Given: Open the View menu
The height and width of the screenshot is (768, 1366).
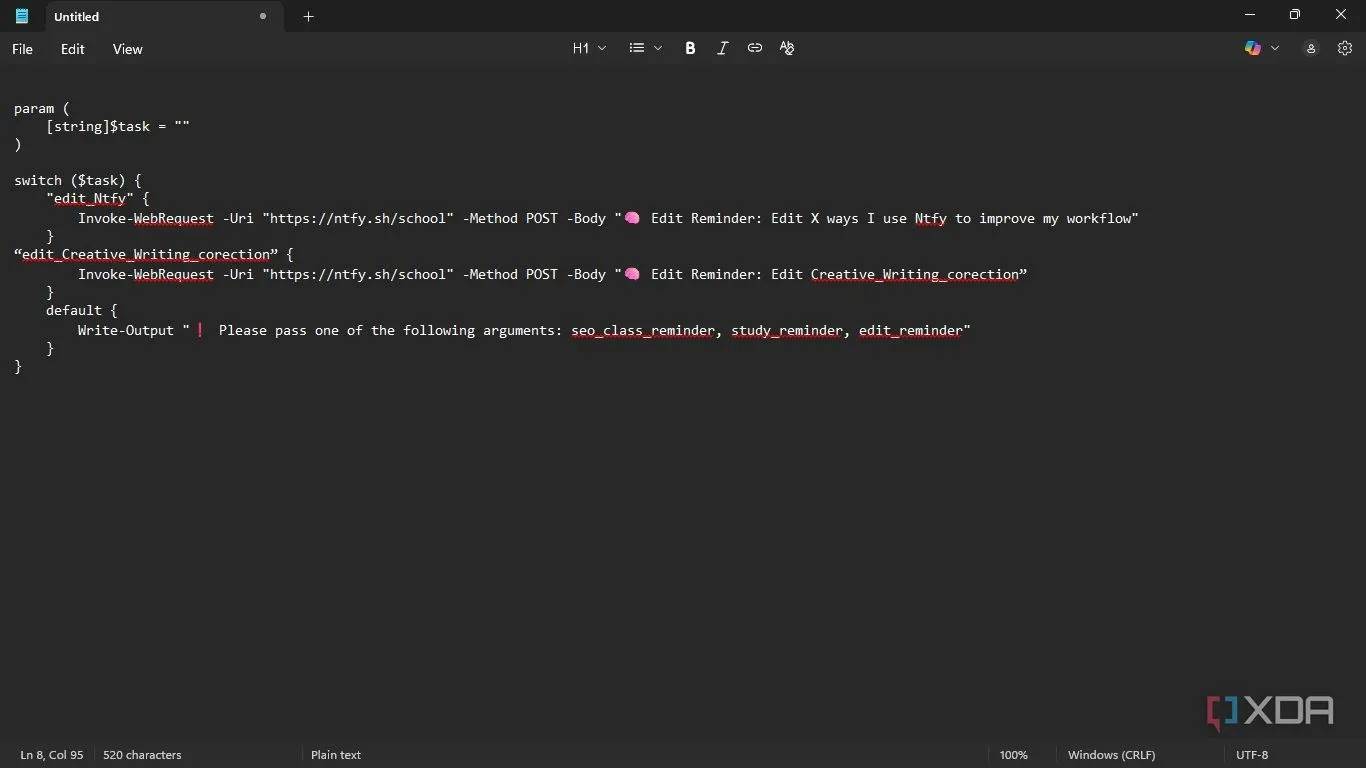Looking at the screenshot, I should [127, 49].
